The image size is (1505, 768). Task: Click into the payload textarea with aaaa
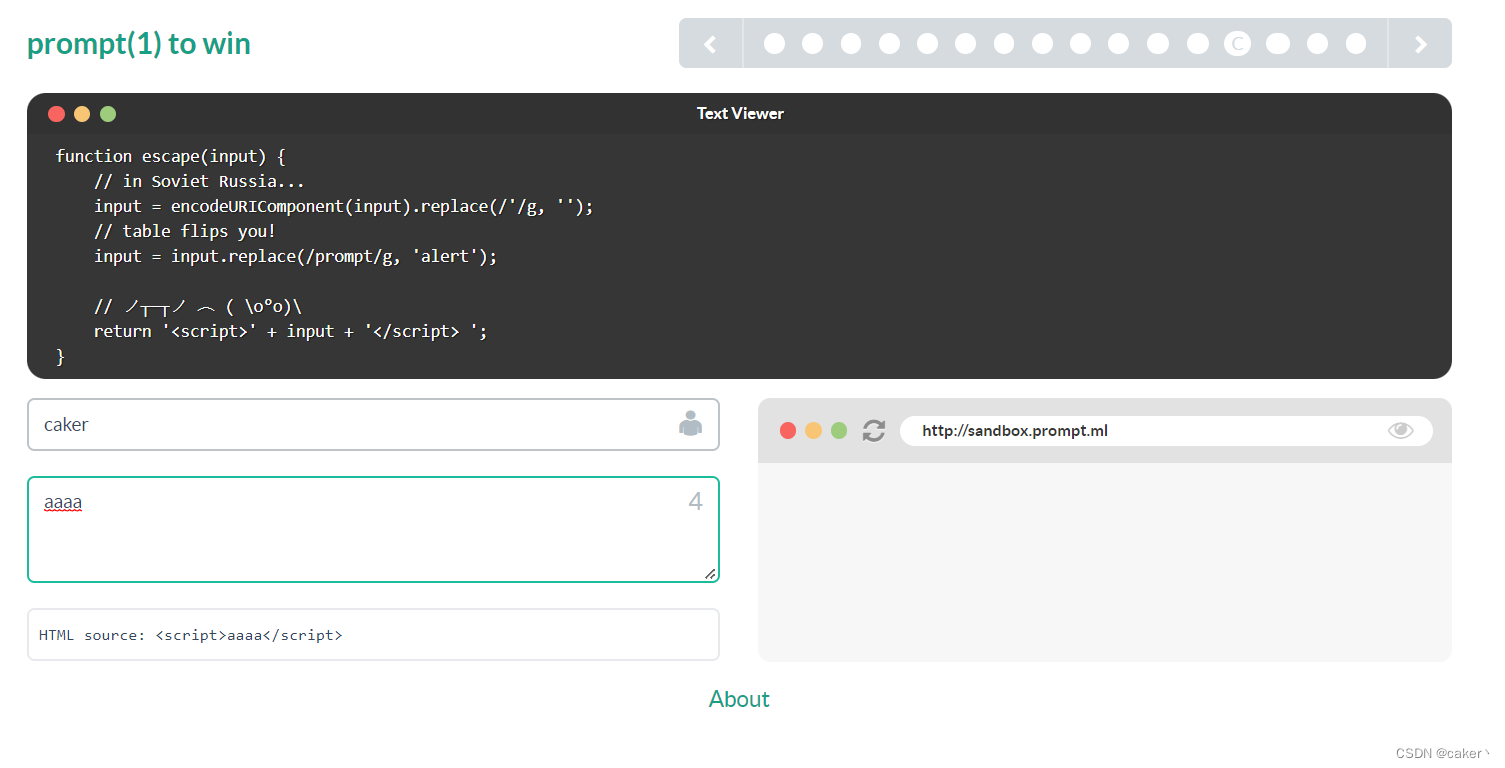click(373, 529)
